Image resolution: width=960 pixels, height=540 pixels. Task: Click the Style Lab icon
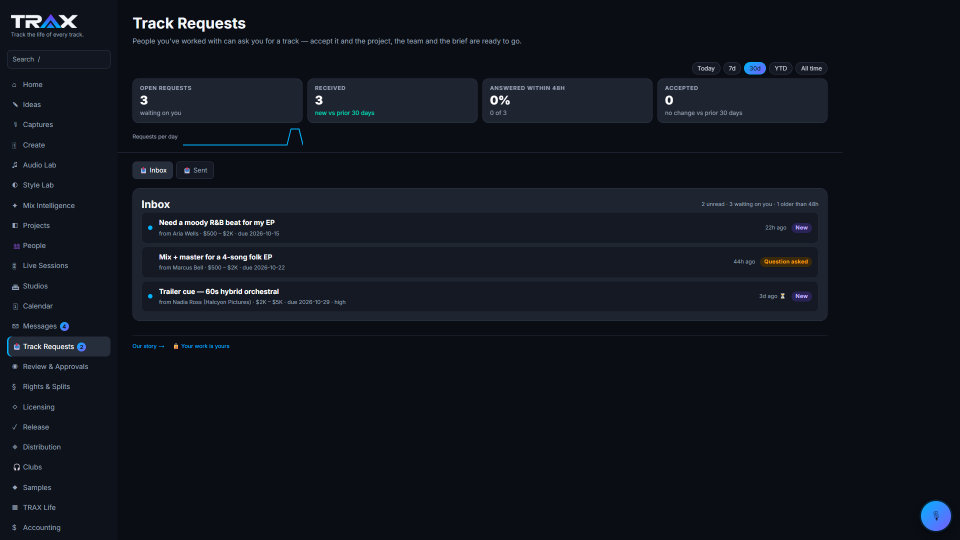pyautogui.click(x=15, y=185)
